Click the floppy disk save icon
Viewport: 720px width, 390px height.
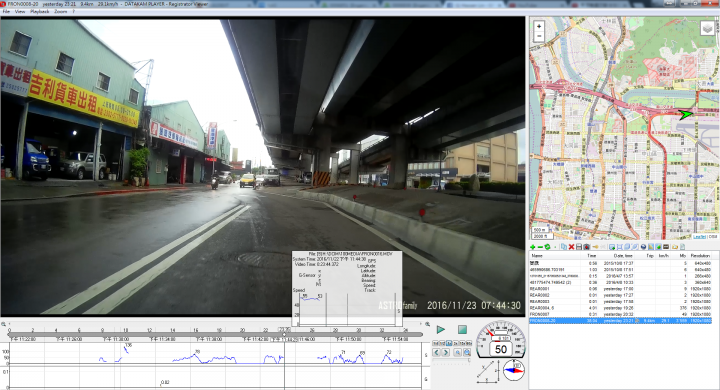[x=579, y=247]
